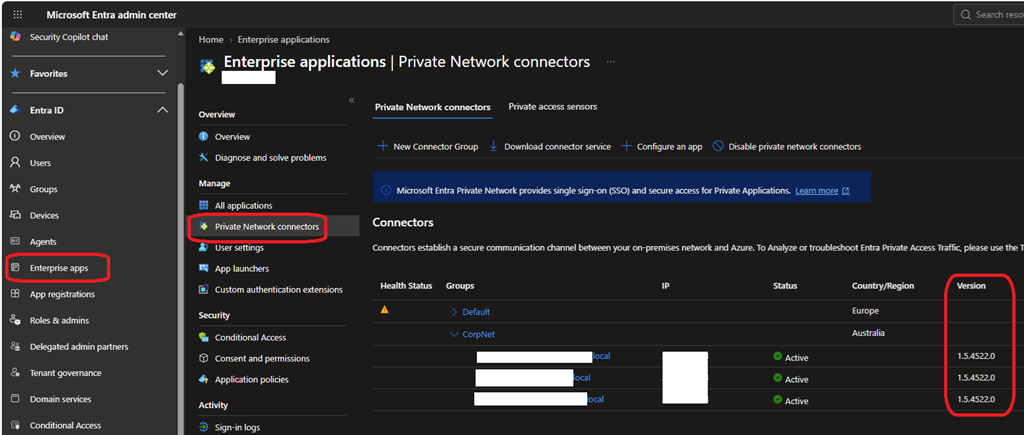This screenshot has width=1024, height=435.
Task: Click the sidebar Overview info icon under Entra ID
Action: tap(15, 137)
